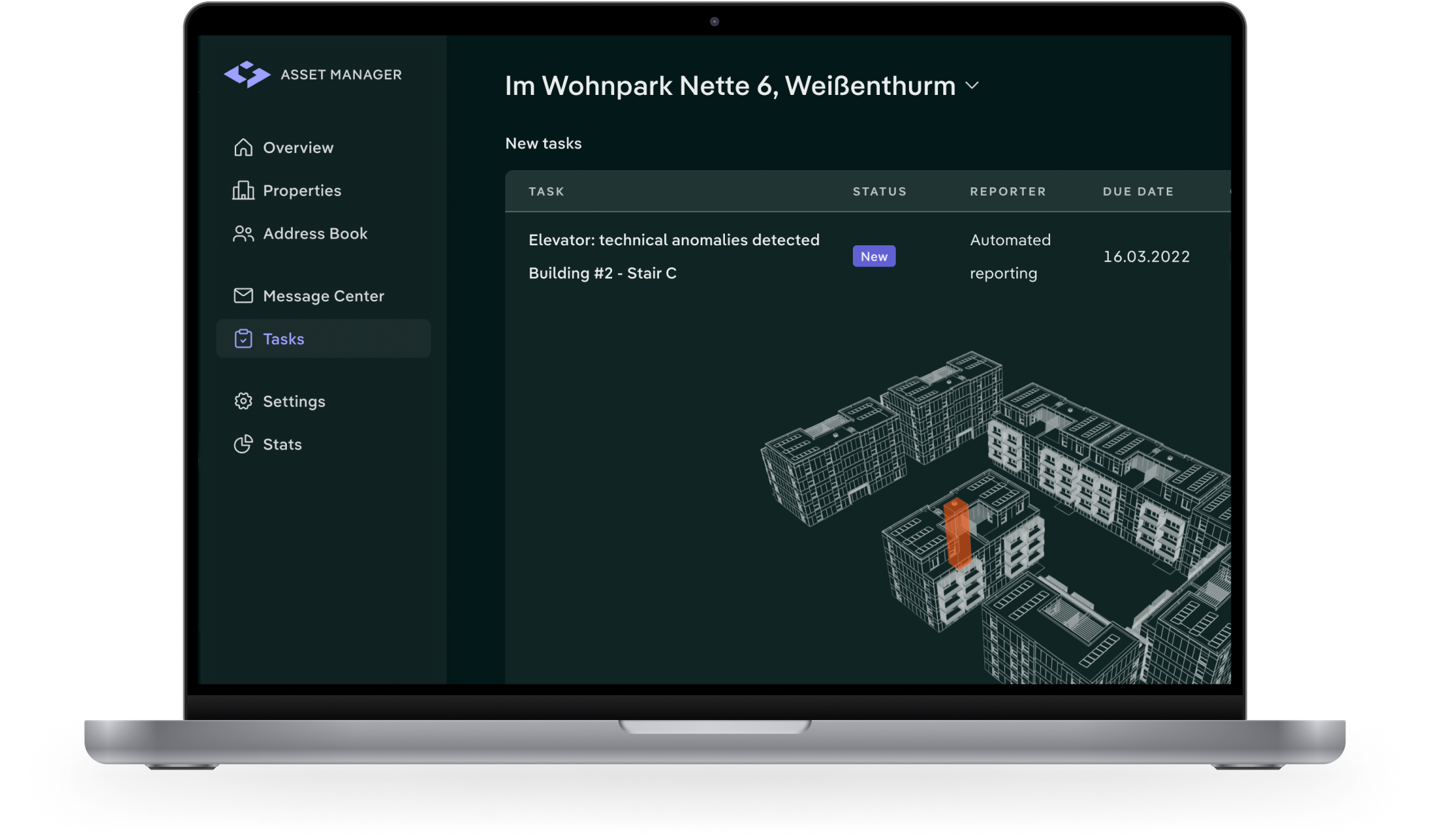Click the Settings gear icon

coord(243,401)
